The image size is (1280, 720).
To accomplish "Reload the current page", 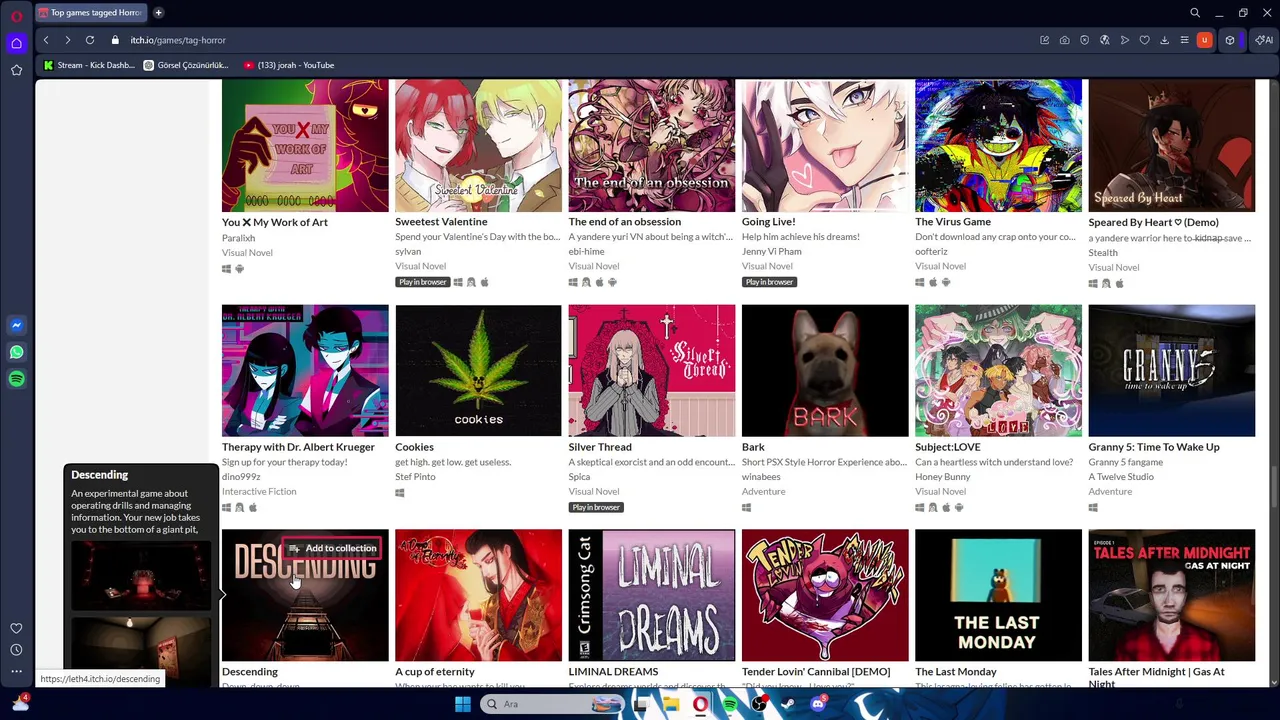I will click(90, 40).
